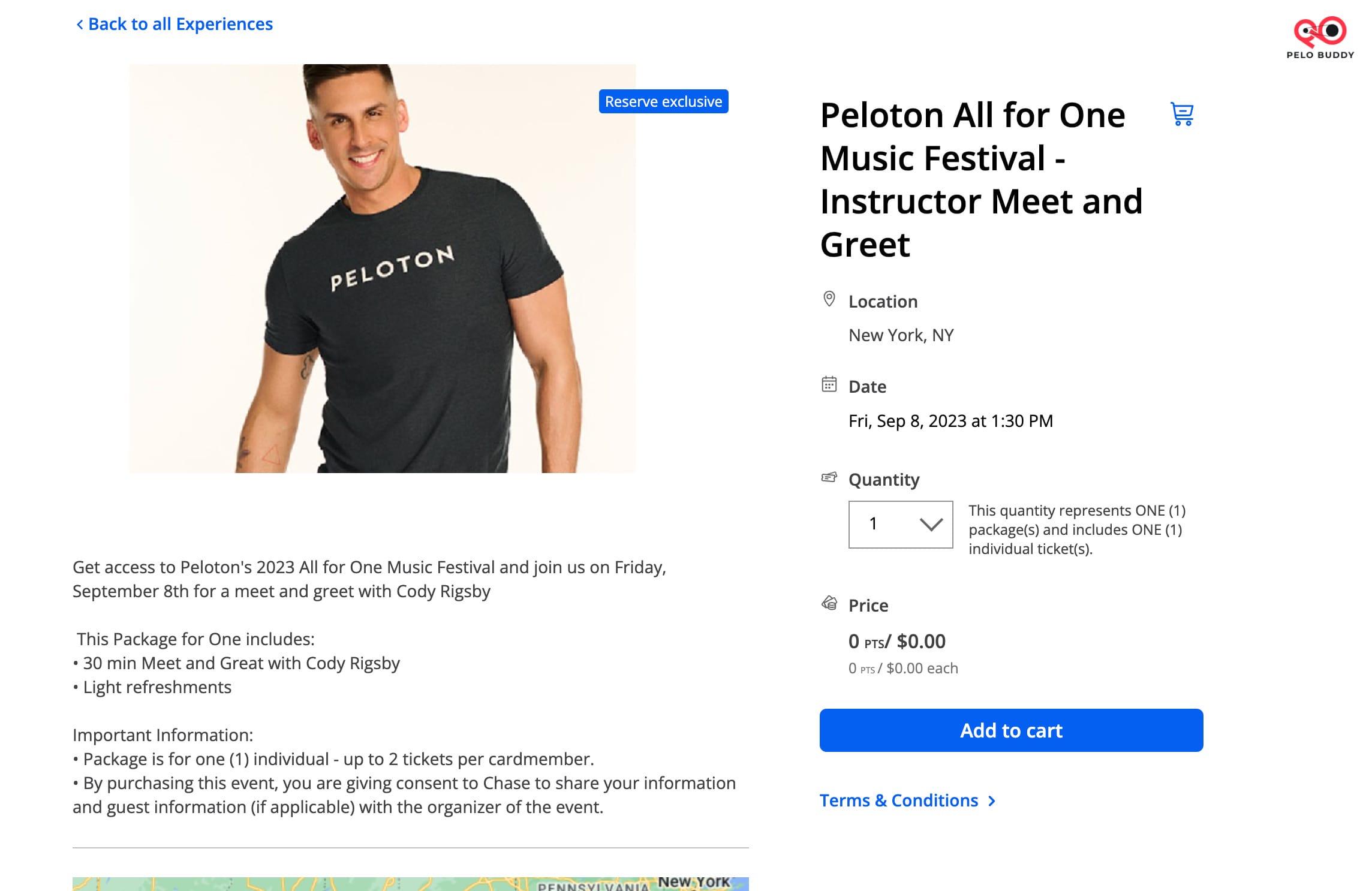Viewport: 1372px width, 891px height.
Task: Click the Date calendar icon
Action: point(829,384)
